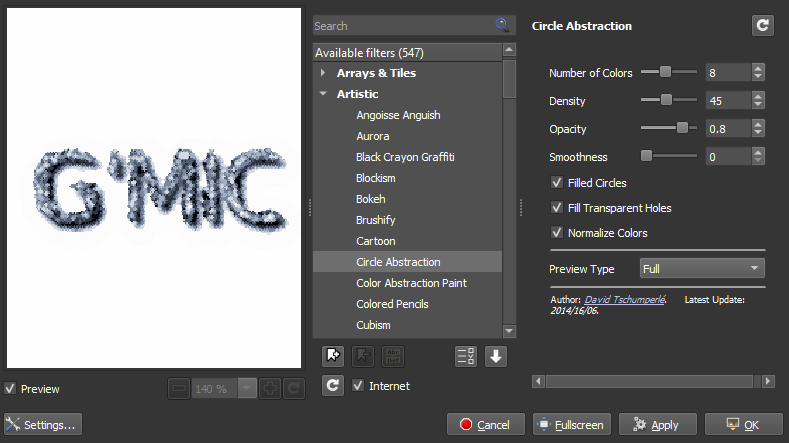789x443 pixels.
Task: Click the Cancel button
Action: (486, 424)
